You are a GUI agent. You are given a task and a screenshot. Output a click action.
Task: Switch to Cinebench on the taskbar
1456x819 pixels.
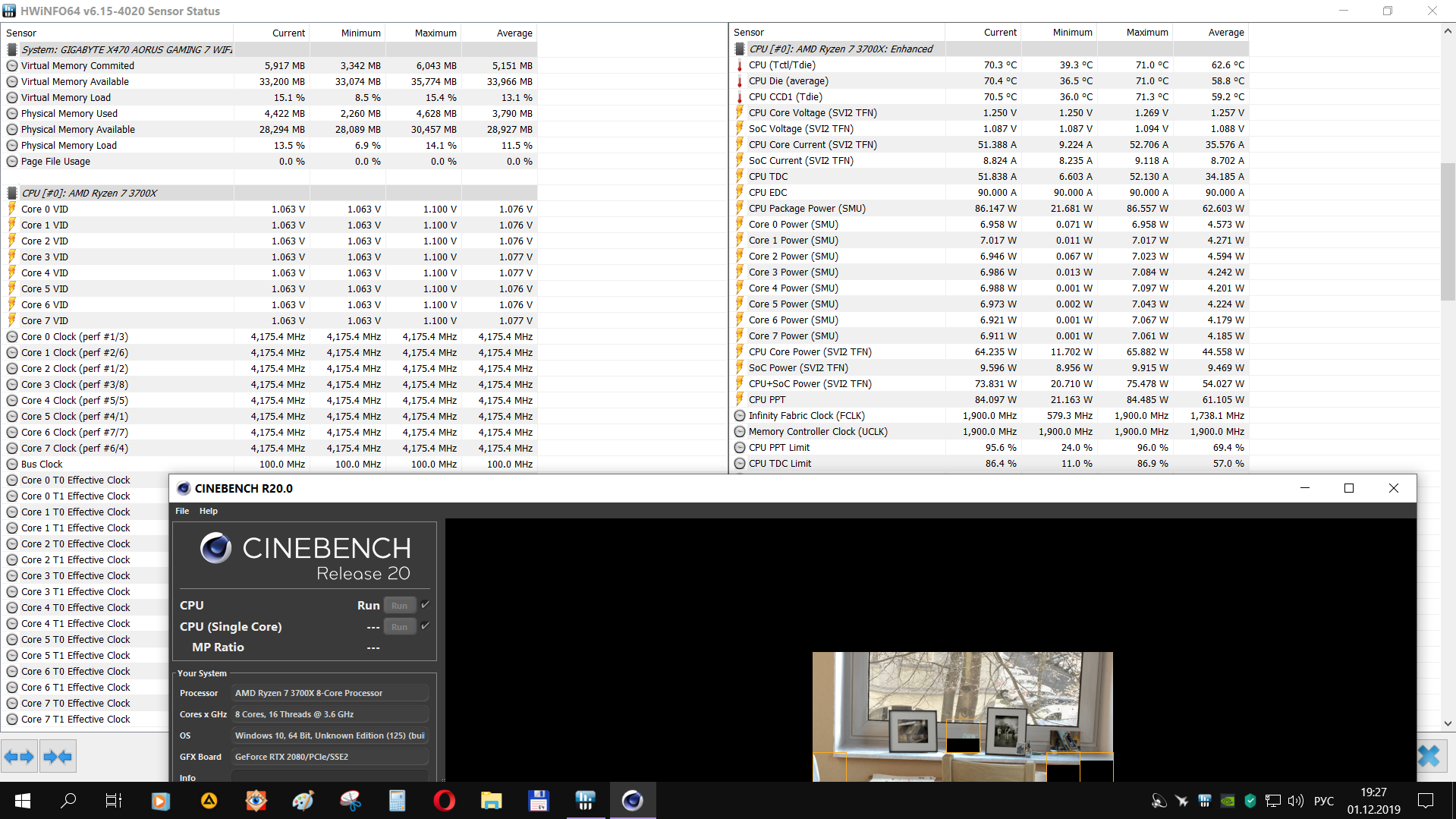tap(633, 800)
